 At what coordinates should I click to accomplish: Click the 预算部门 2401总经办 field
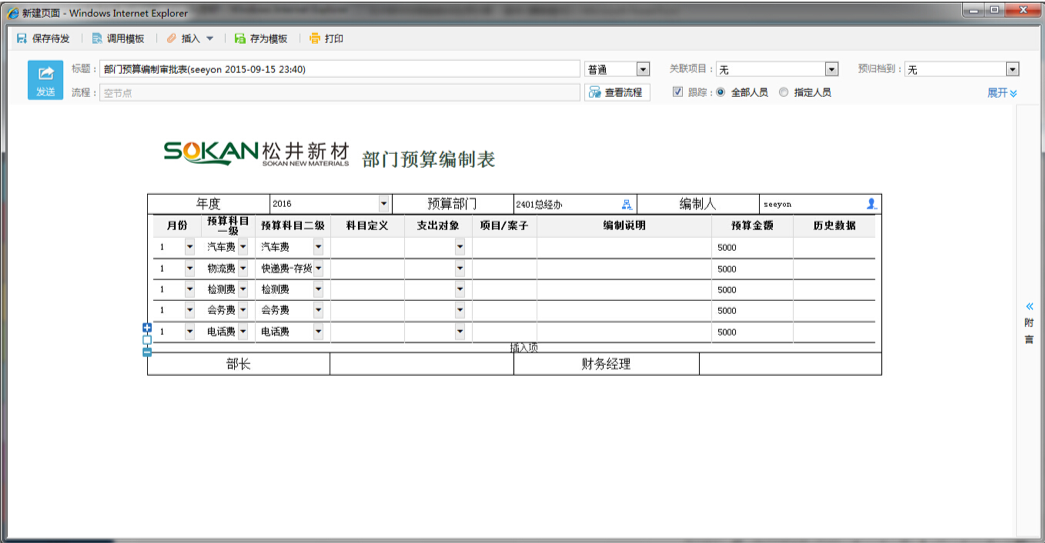click(574, 204)
